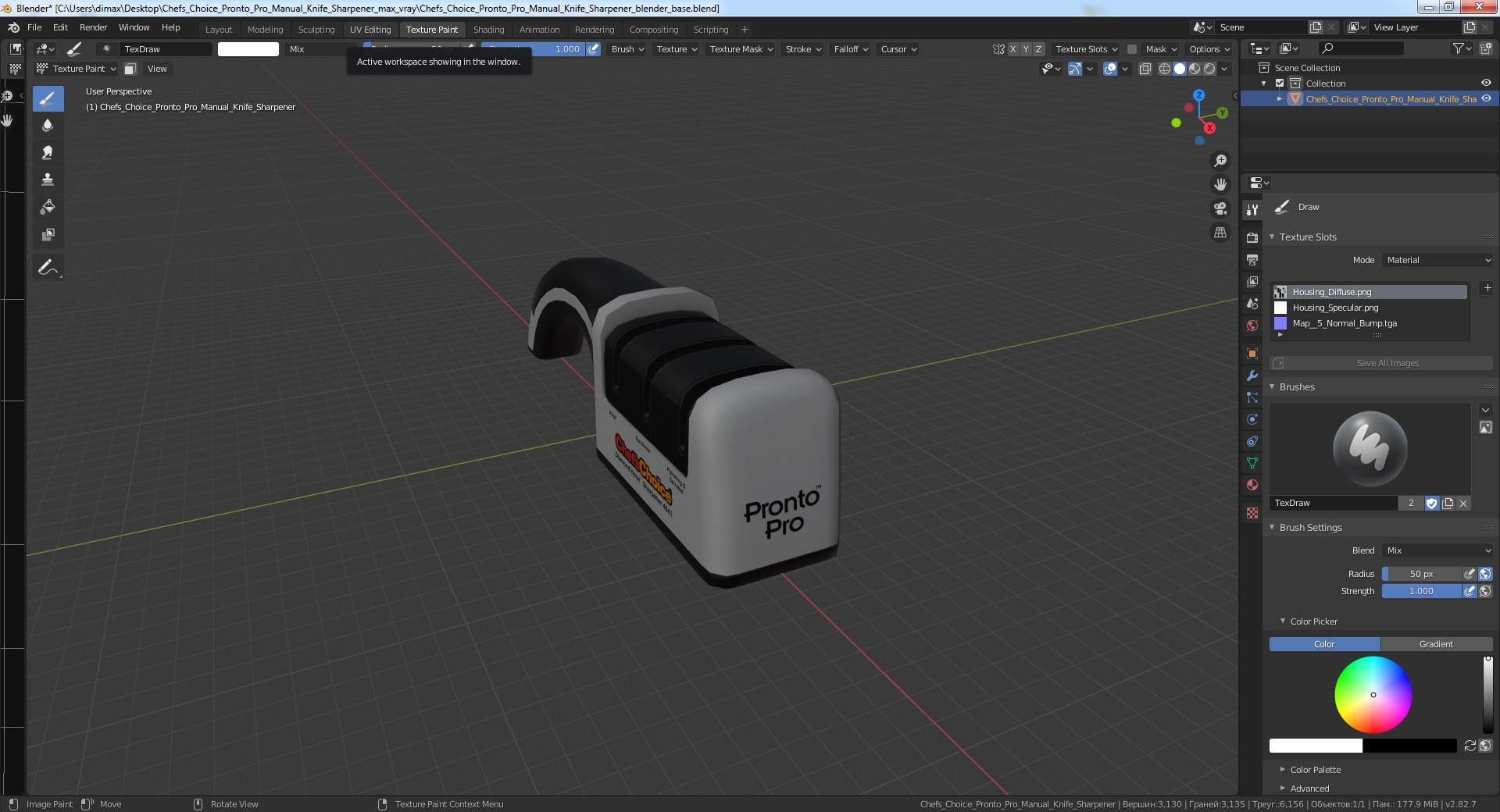Toggle radius pressure sensitivity icon
This screenshot has height=812, width=1500.
(1470, 573)
